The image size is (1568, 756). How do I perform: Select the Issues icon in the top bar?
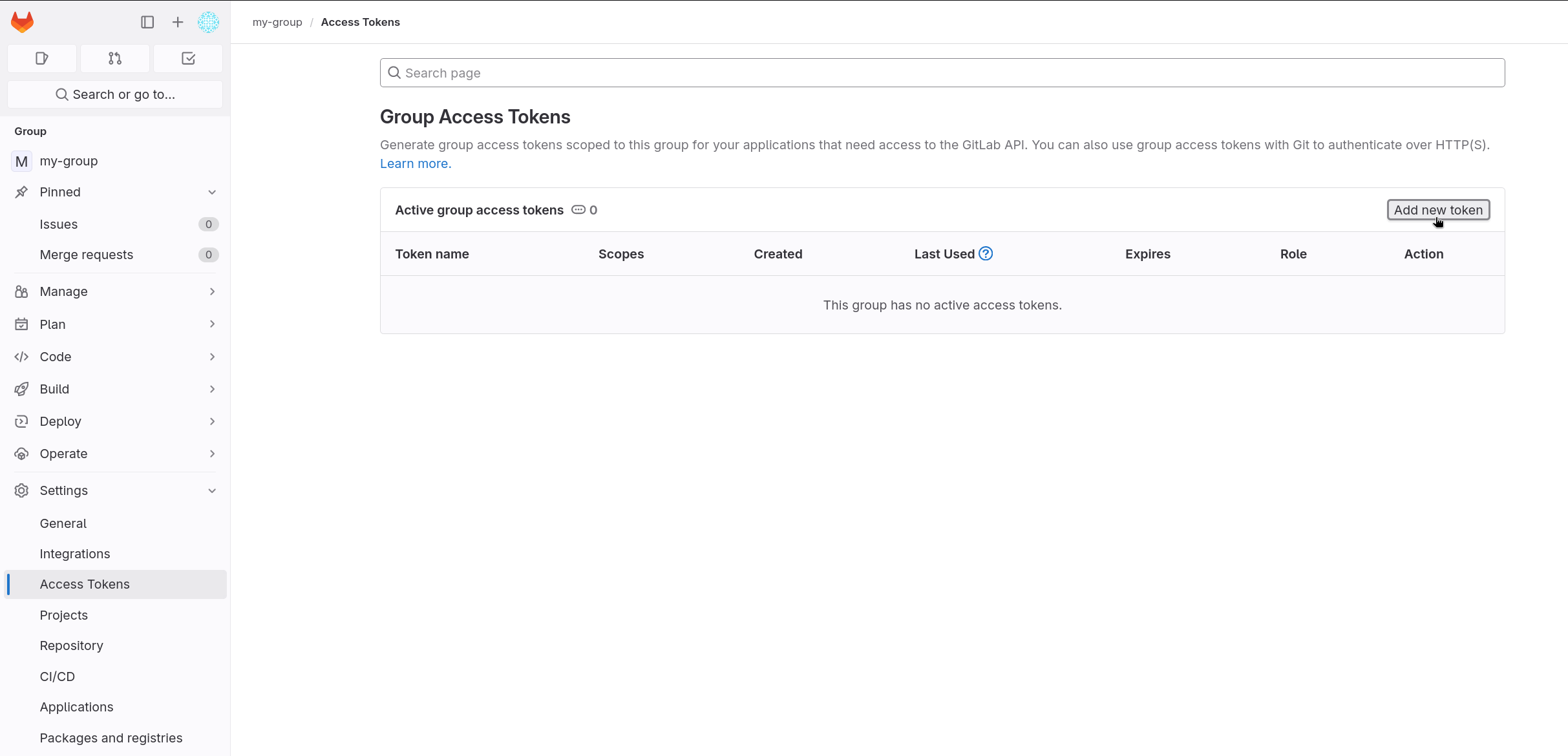coord(41,58)
